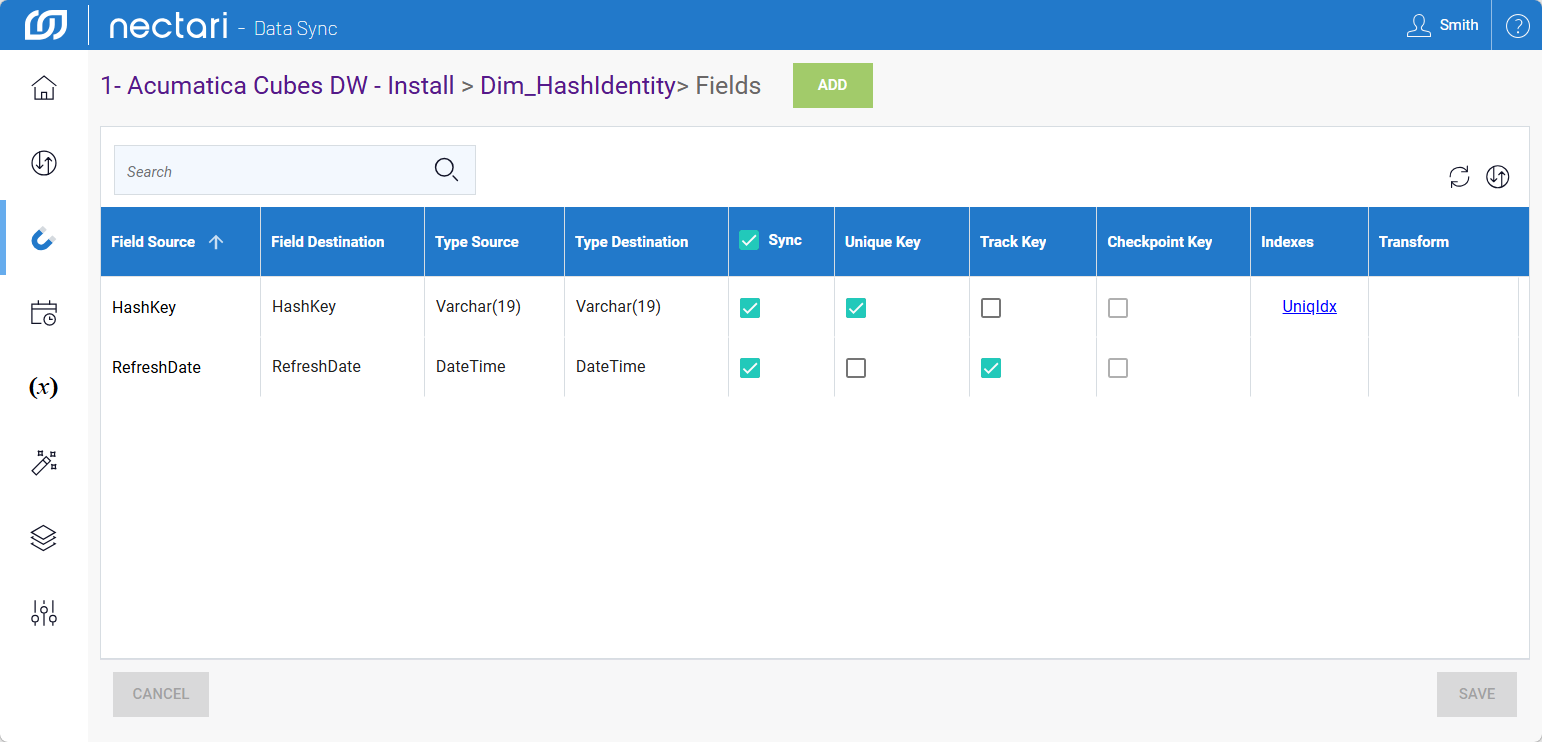
Task: Open the (x) variables icon
Action: coord(44,388)
